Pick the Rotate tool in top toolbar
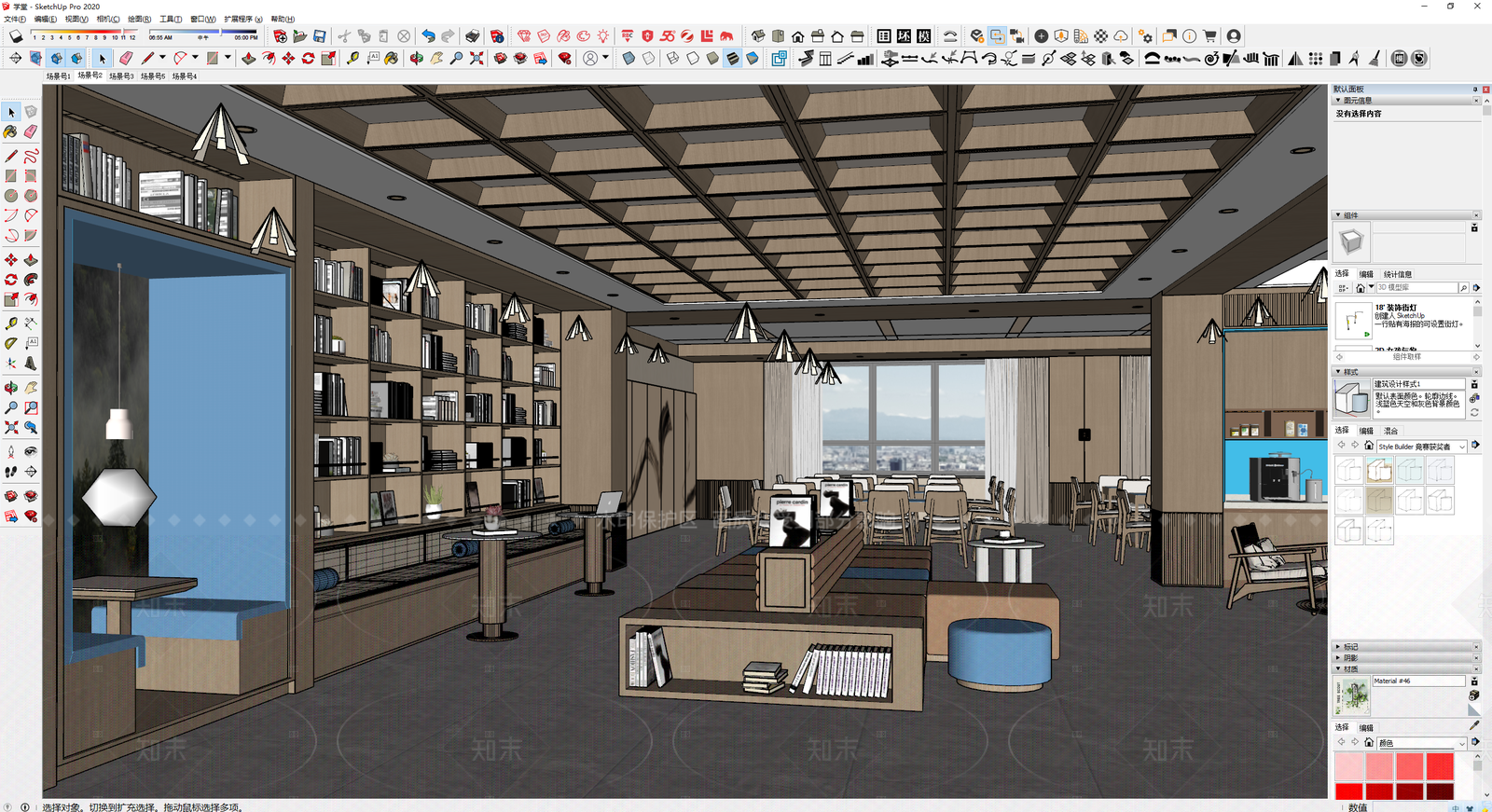The width and height of the screenshot is (1492, 812). (308, 58)
